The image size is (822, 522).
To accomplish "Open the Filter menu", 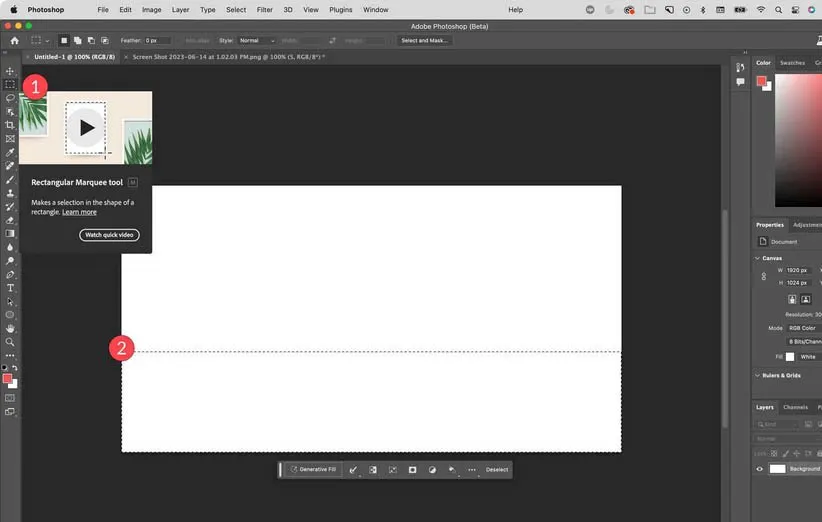I will pos(264,9).
